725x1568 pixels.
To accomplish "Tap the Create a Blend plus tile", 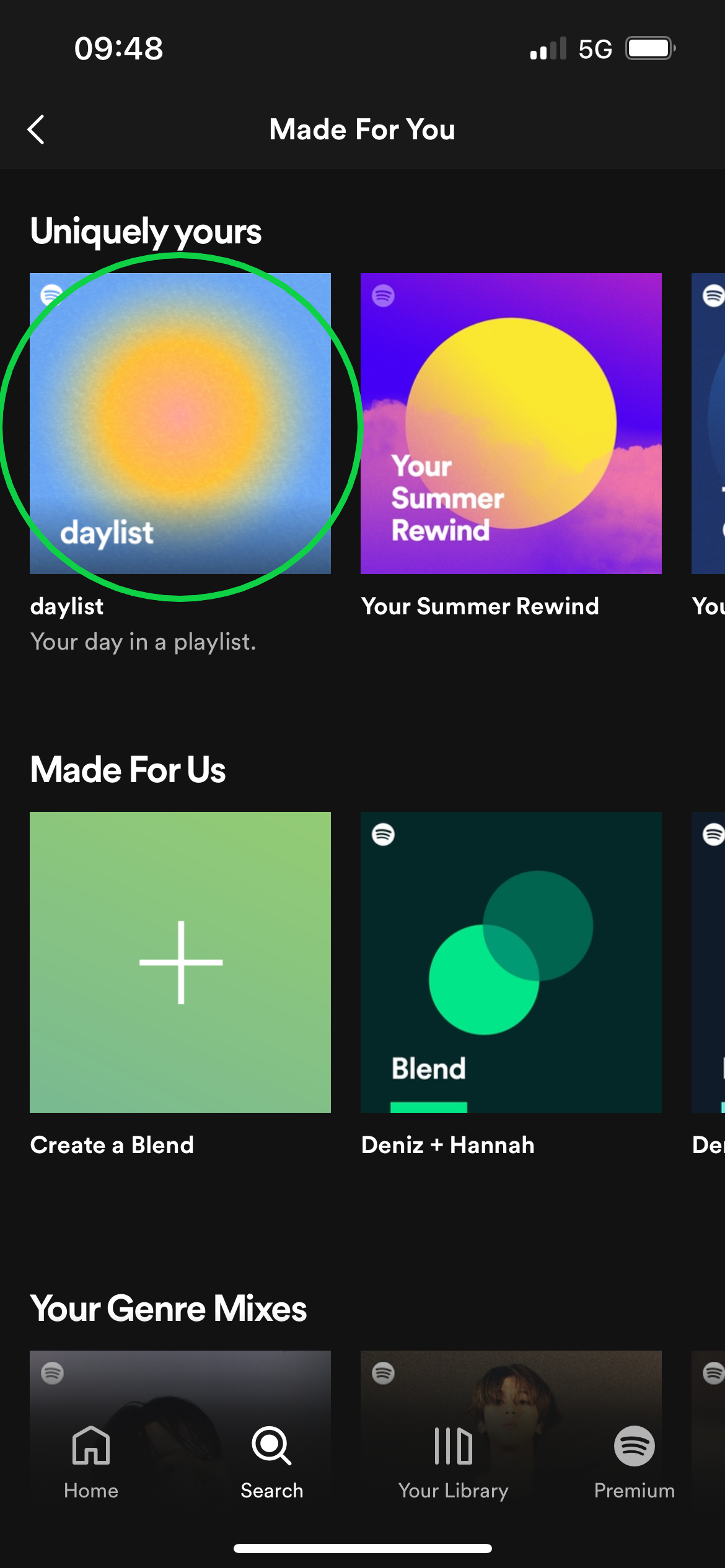I will (180, 962).
